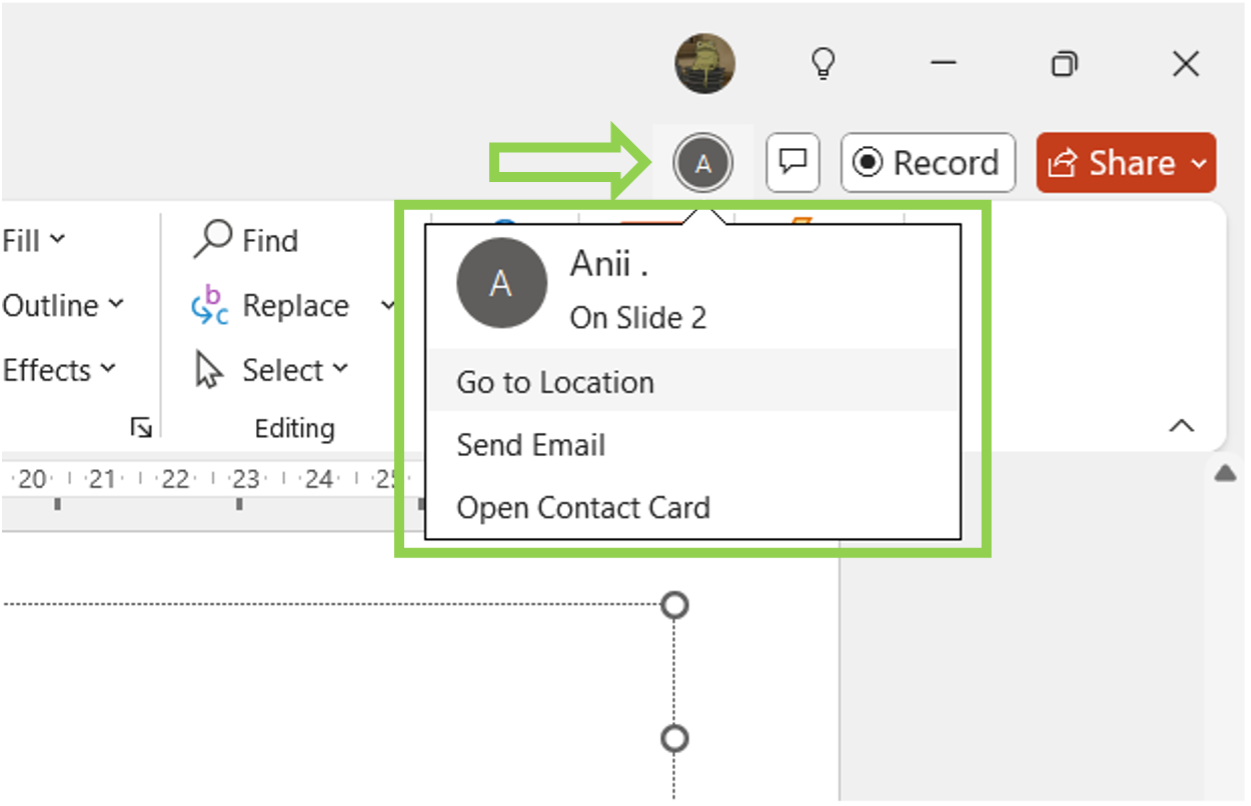The image size is (1251, 806).
Task: Collapse the ribbon with the chevron
Action: tap(1181, 424)
